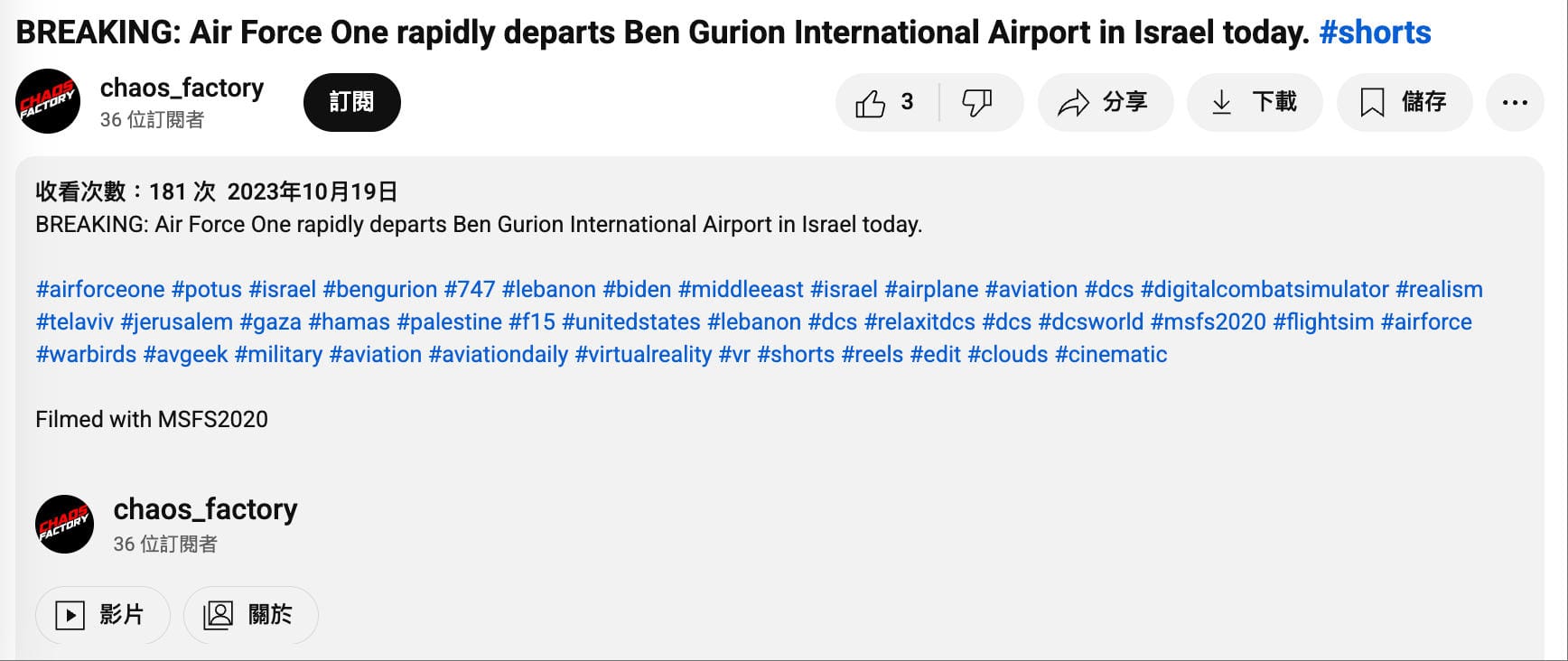
Task: Open the #airforceone hashtag link
Action: coord(100,290)
